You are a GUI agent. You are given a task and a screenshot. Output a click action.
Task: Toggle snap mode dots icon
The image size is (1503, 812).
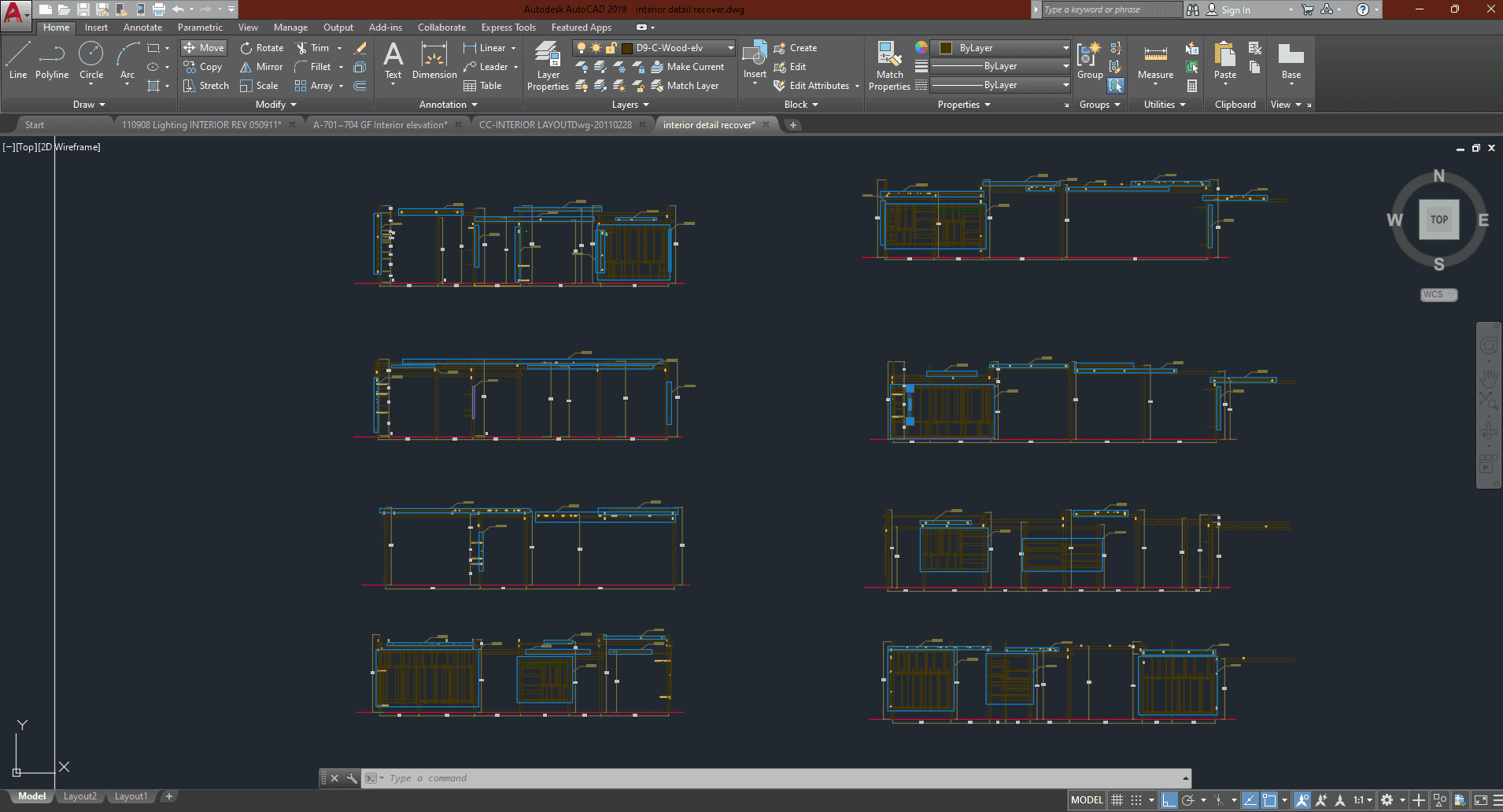click(1136, 800)
